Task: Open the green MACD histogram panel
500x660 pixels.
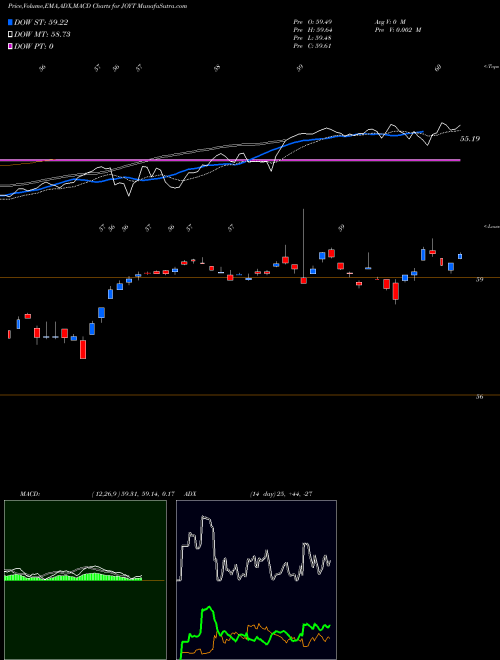Action: (x=85, y=580)
